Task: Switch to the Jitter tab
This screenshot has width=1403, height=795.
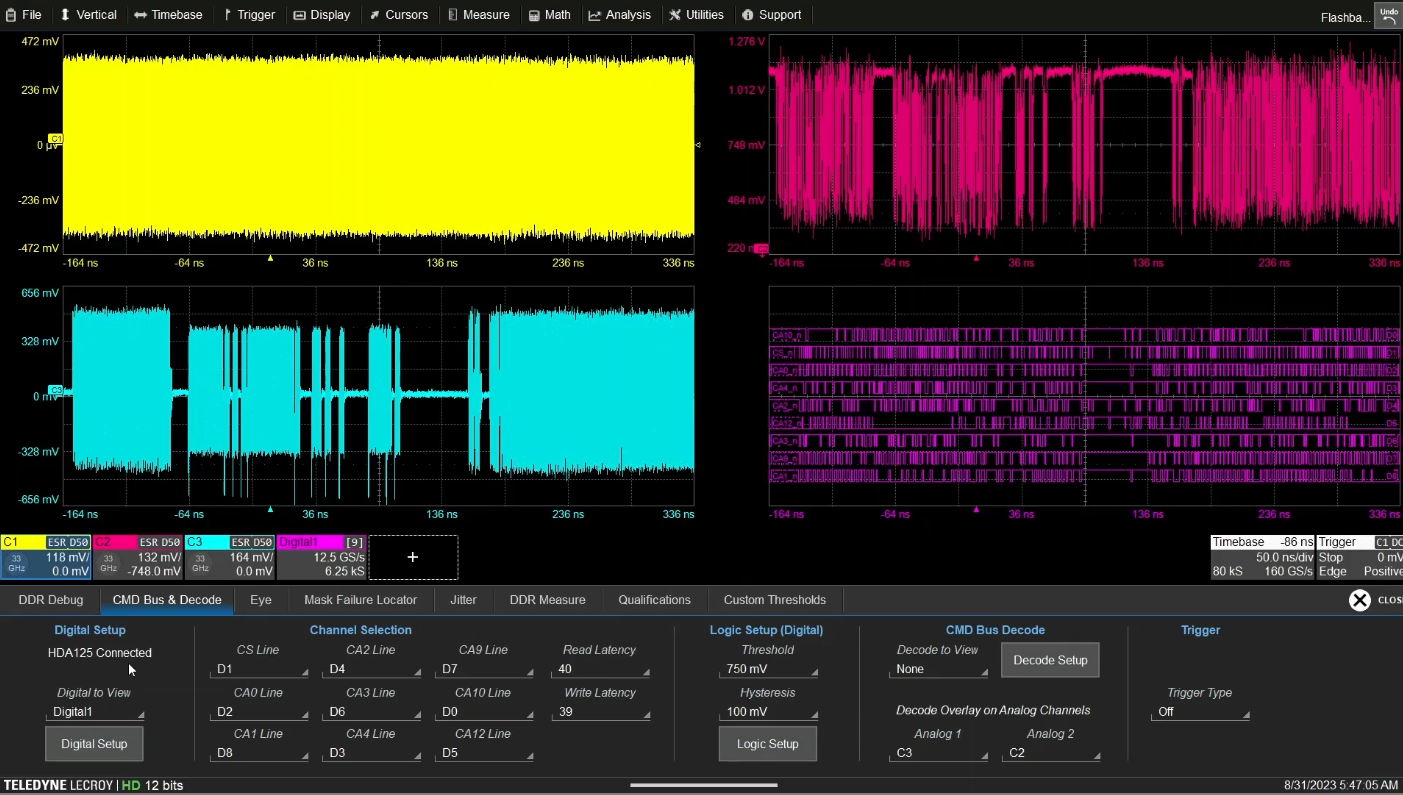Action: [463, 600]
